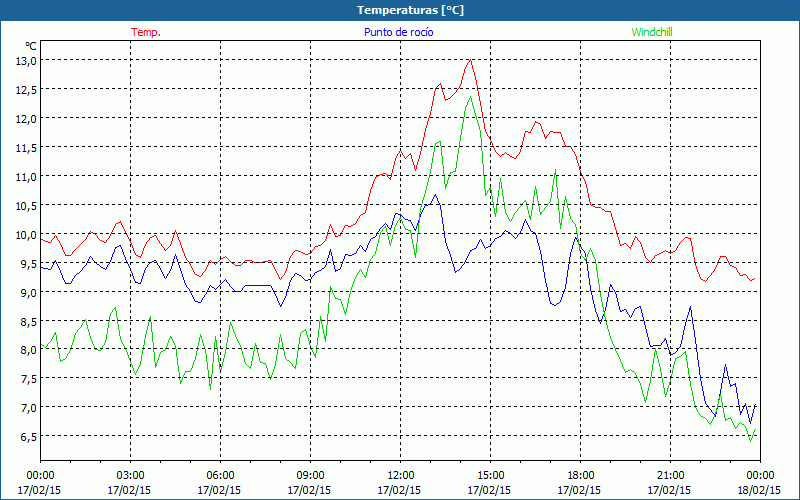The width and height of the screenshot is (800, 500).
Task: Click the 12,5 y-axis value
Action: pyautogui.click(x=27, y=89)
